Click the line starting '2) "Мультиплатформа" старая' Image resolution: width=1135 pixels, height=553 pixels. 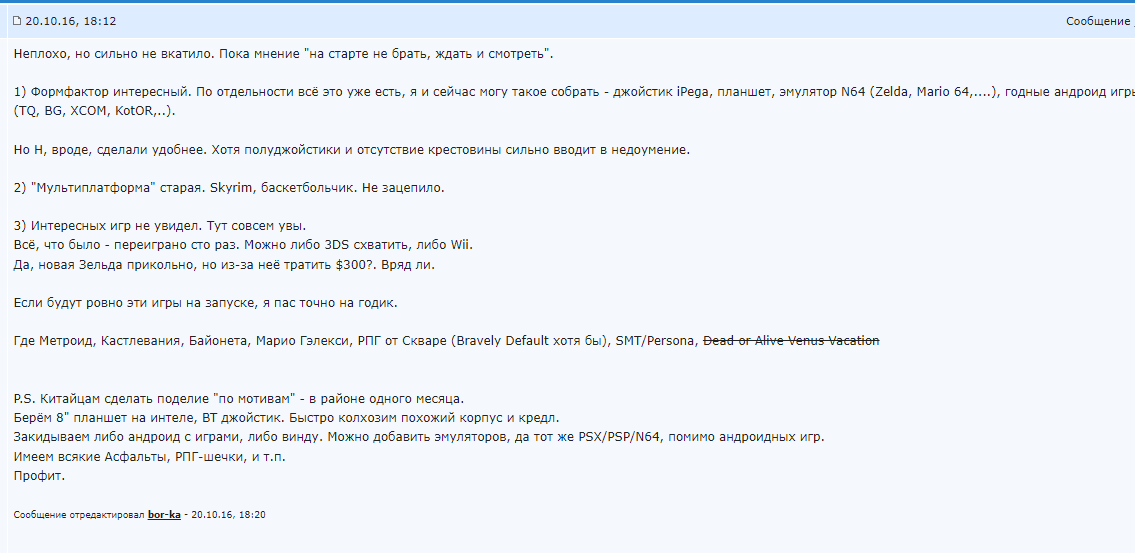229,188
